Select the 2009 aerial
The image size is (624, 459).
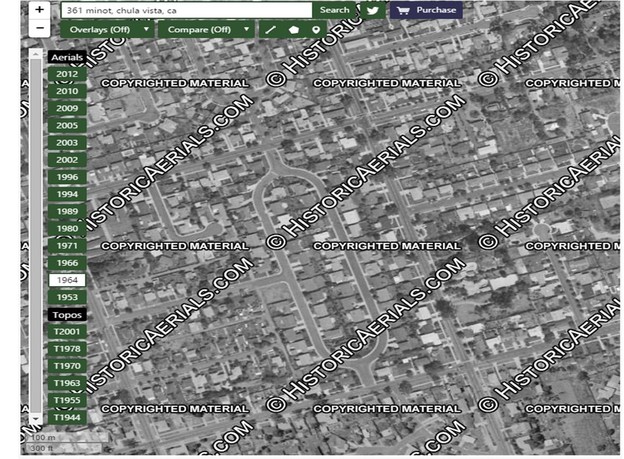[x=67, y=108]
